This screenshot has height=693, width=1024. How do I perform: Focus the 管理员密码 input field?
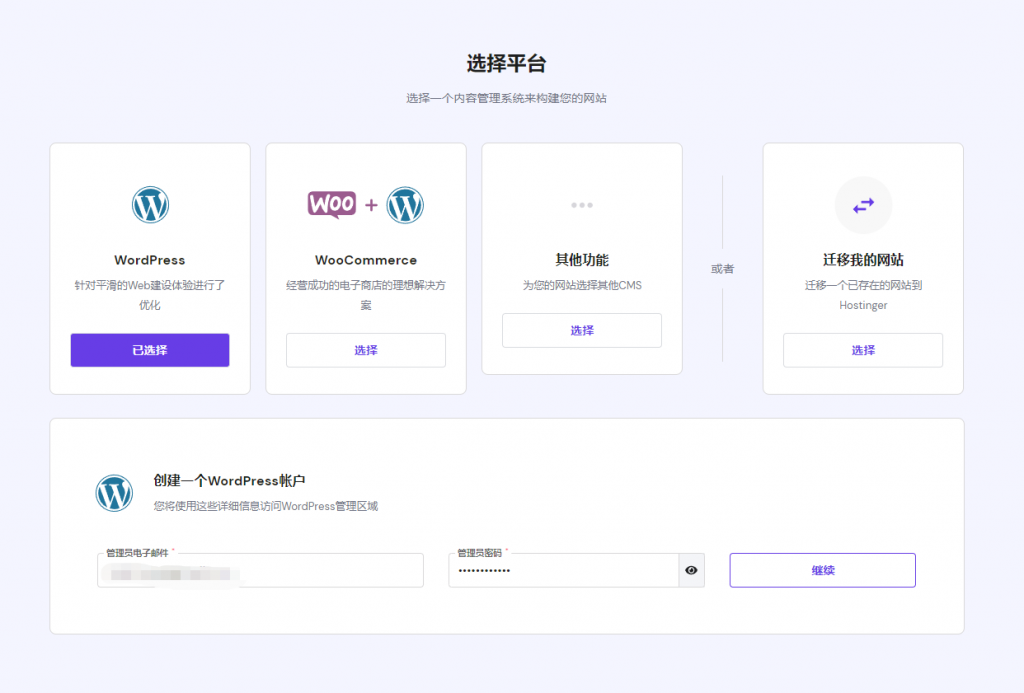click(x=564, y=570)
